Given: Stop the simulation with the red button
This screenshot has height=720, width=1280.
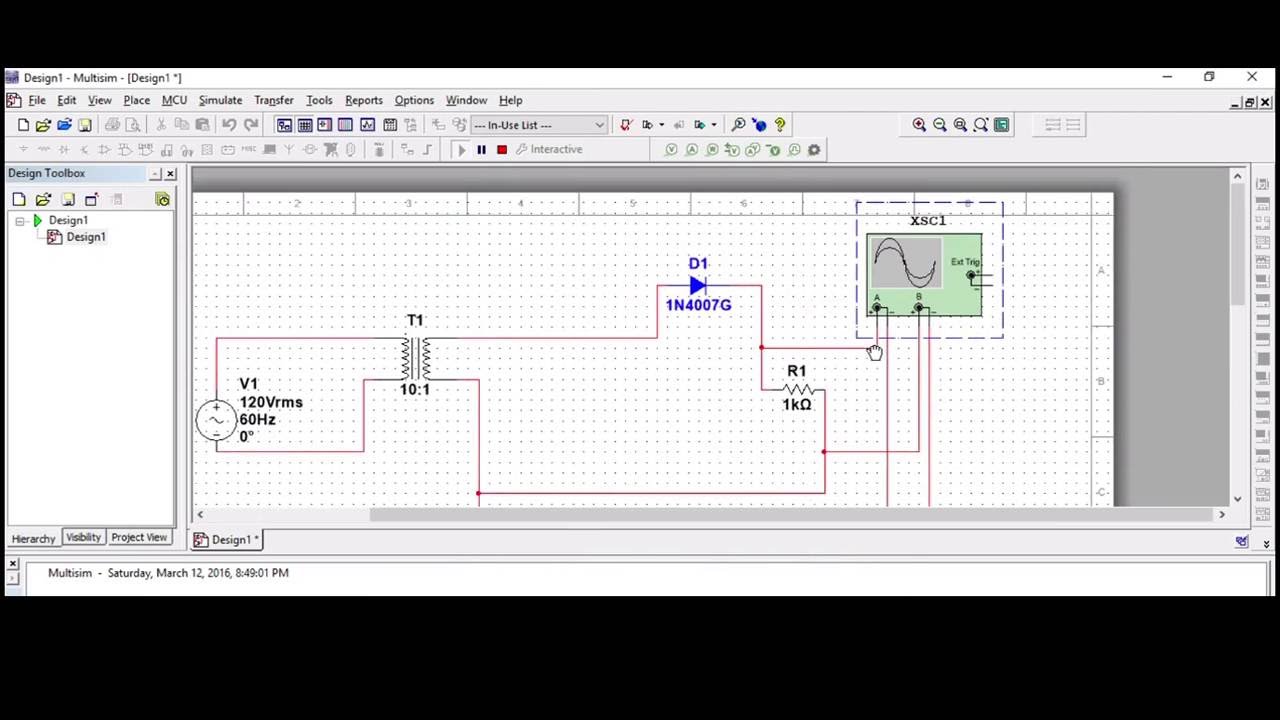Looking at the screenshot, I should (x=502, y=150).
